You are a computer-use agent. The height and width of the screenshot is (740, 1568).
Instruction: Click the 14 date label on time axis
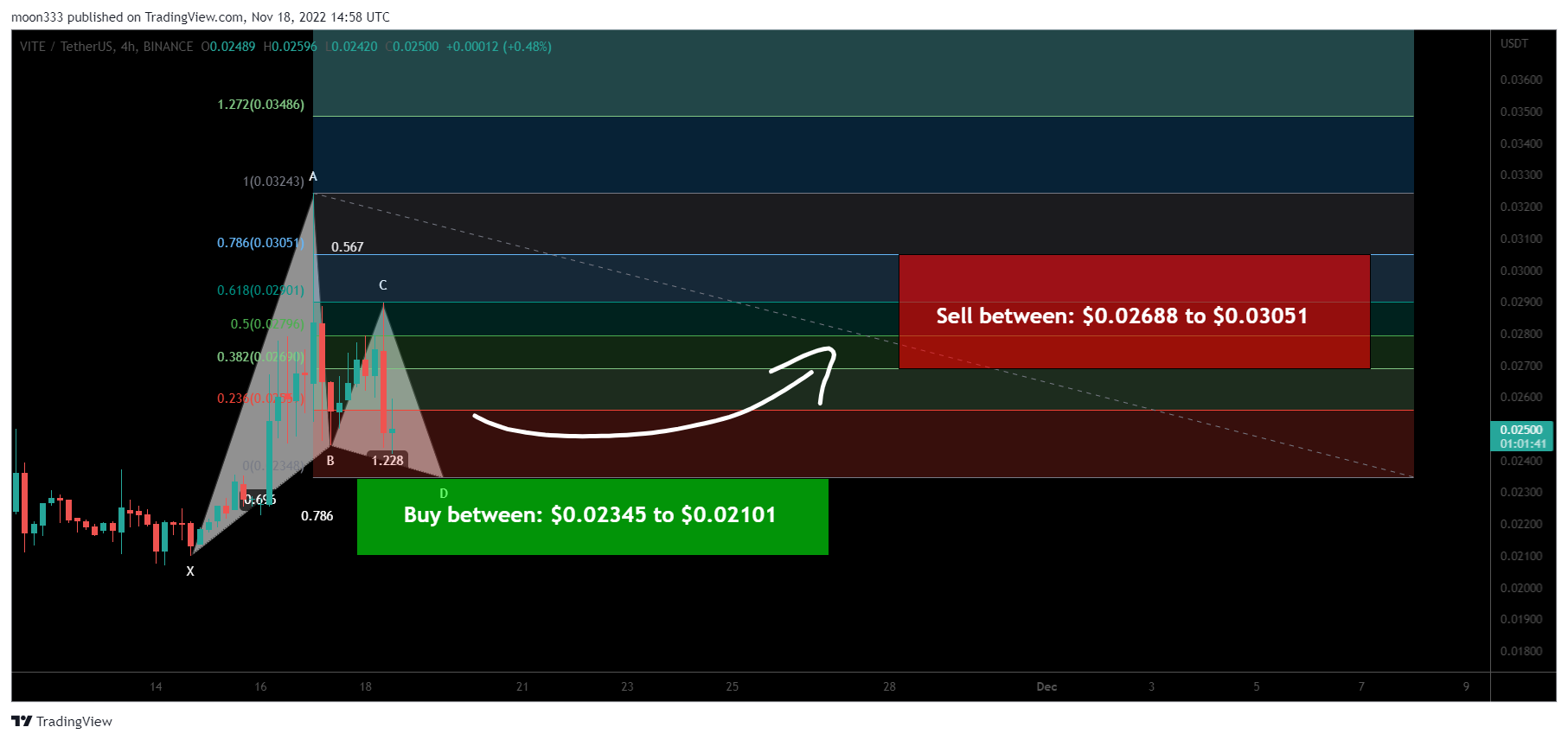pyautogui.click(x=156, y=687)
